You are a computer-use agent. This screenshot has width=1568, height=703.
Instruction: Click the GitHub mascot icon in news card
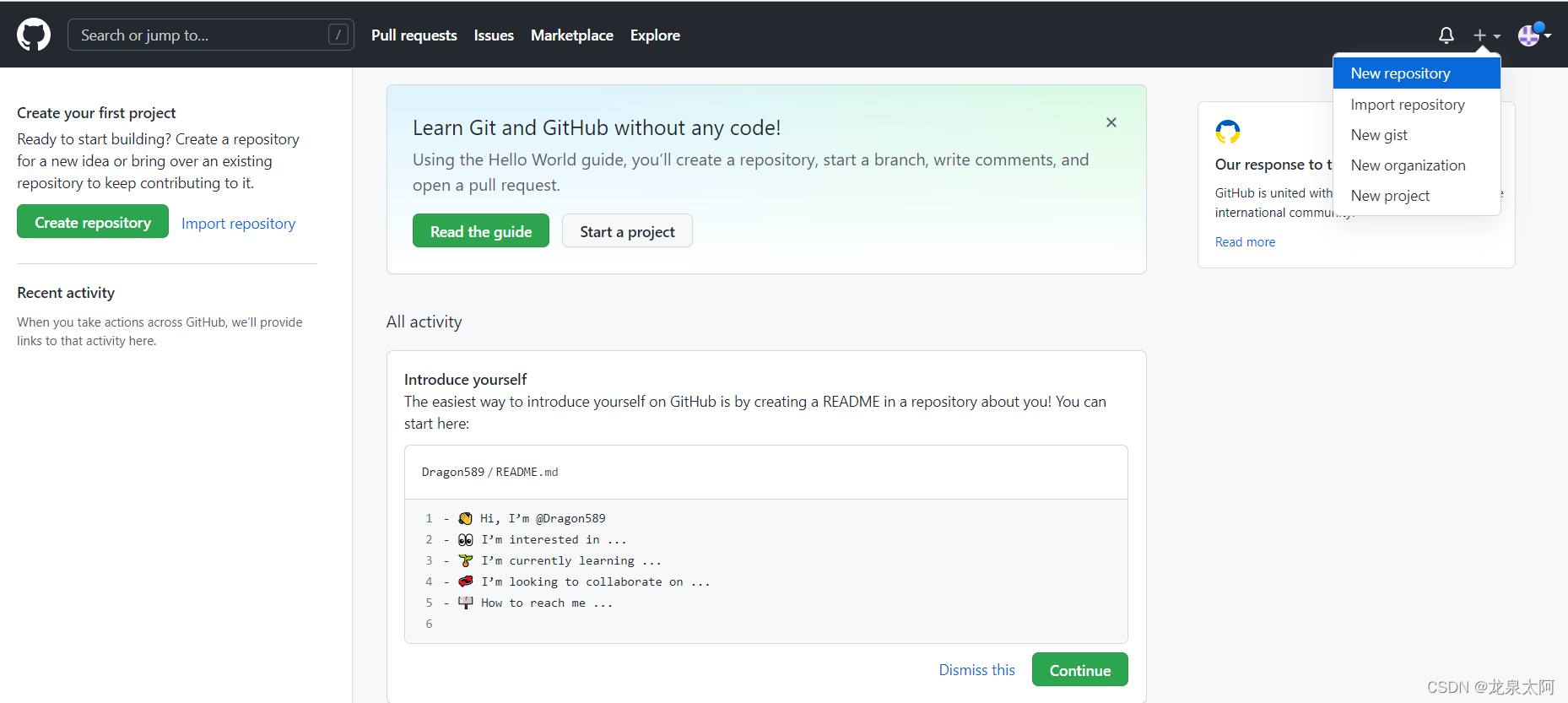coord(1228,132)
